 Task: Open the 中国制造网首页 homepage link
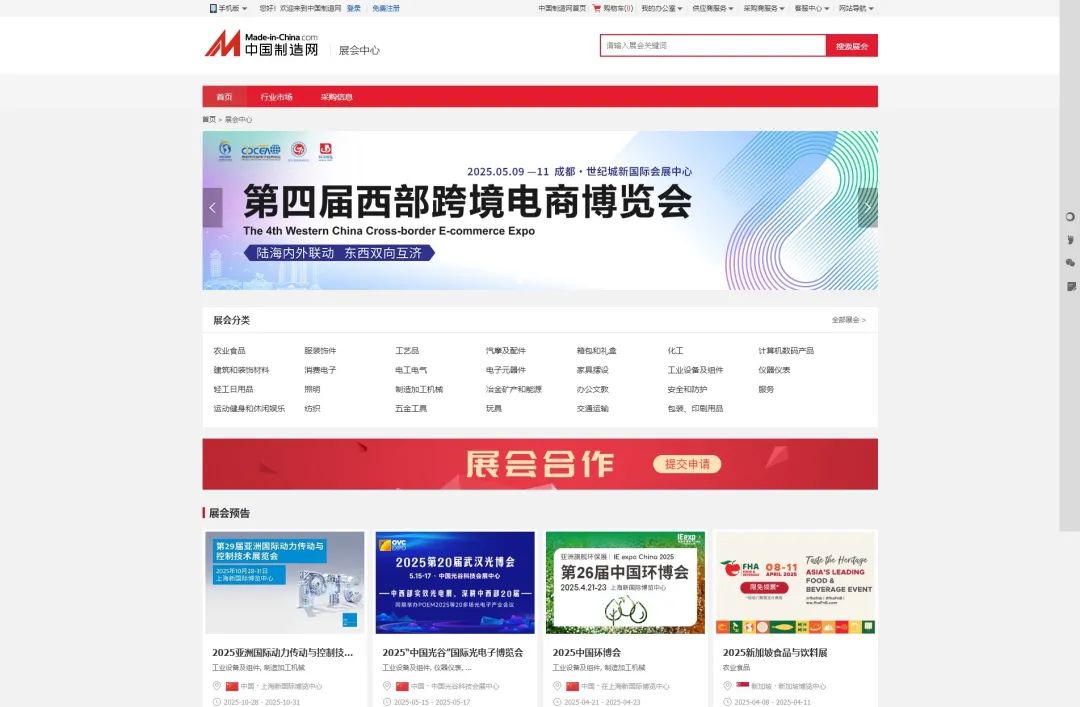562,8
